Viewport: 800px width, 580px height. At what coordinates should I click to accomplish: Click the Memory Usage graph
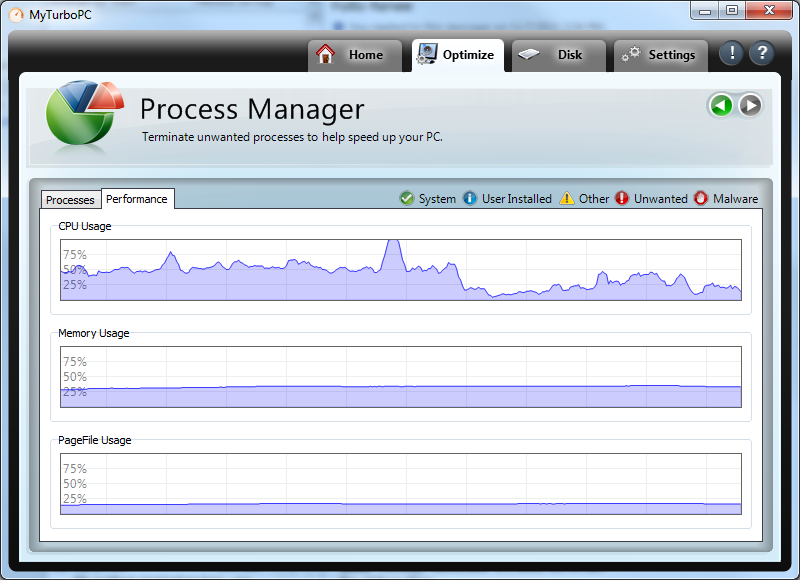pyautogui.click(x=401, y=377)
